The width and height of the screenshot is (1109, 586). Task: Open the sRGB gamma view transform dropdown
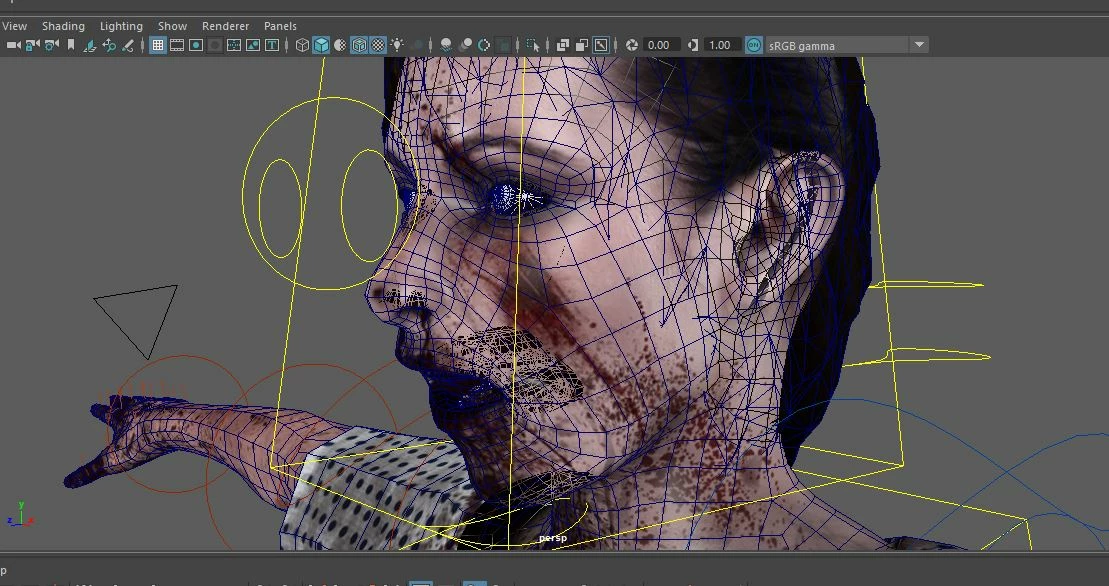[918, 45]
